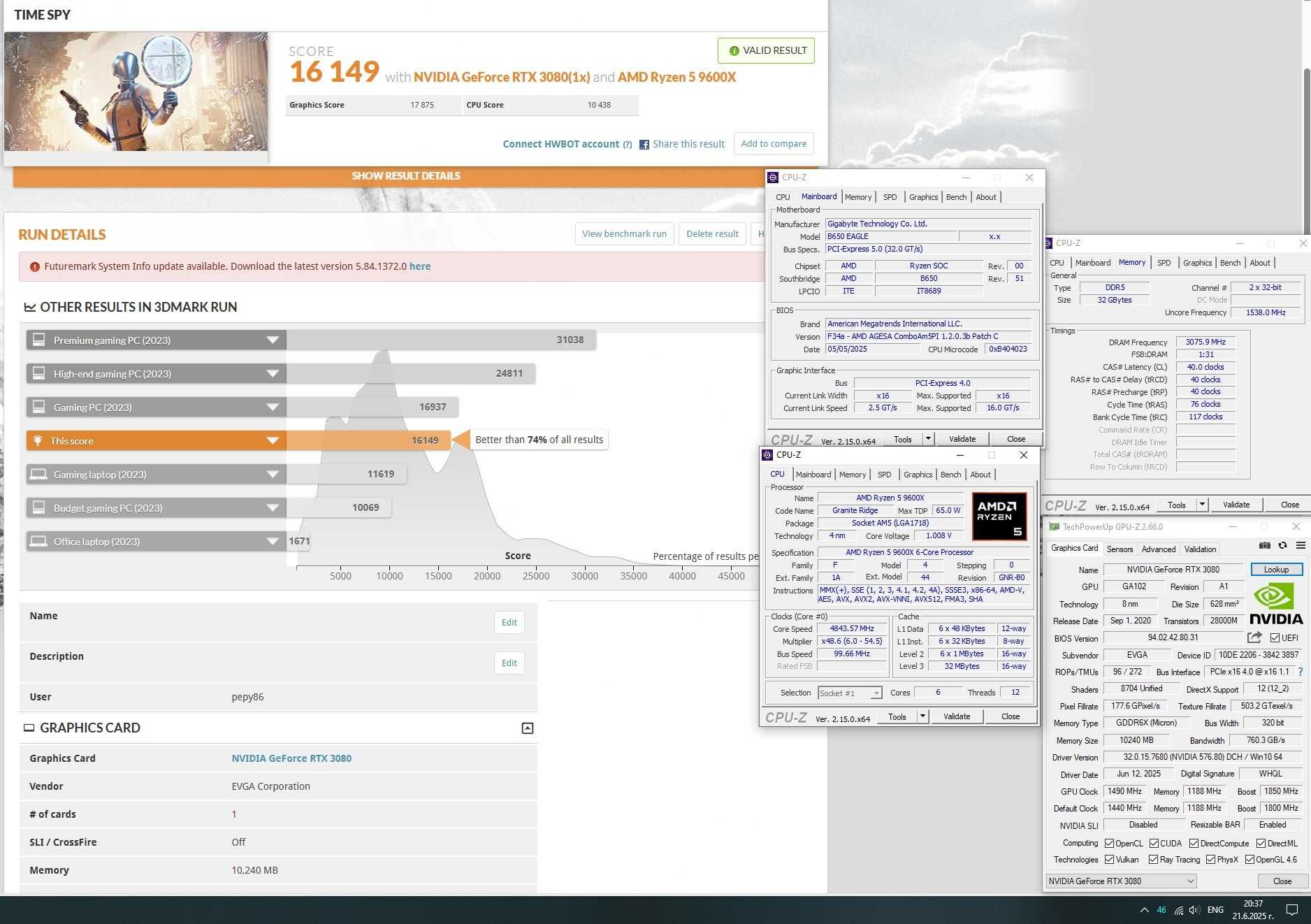Image resolution: width=1311 pixels, height=924 pixels.
Task: Click Validate in CPU-Z CPU window
Action: (x=957, y=716)
